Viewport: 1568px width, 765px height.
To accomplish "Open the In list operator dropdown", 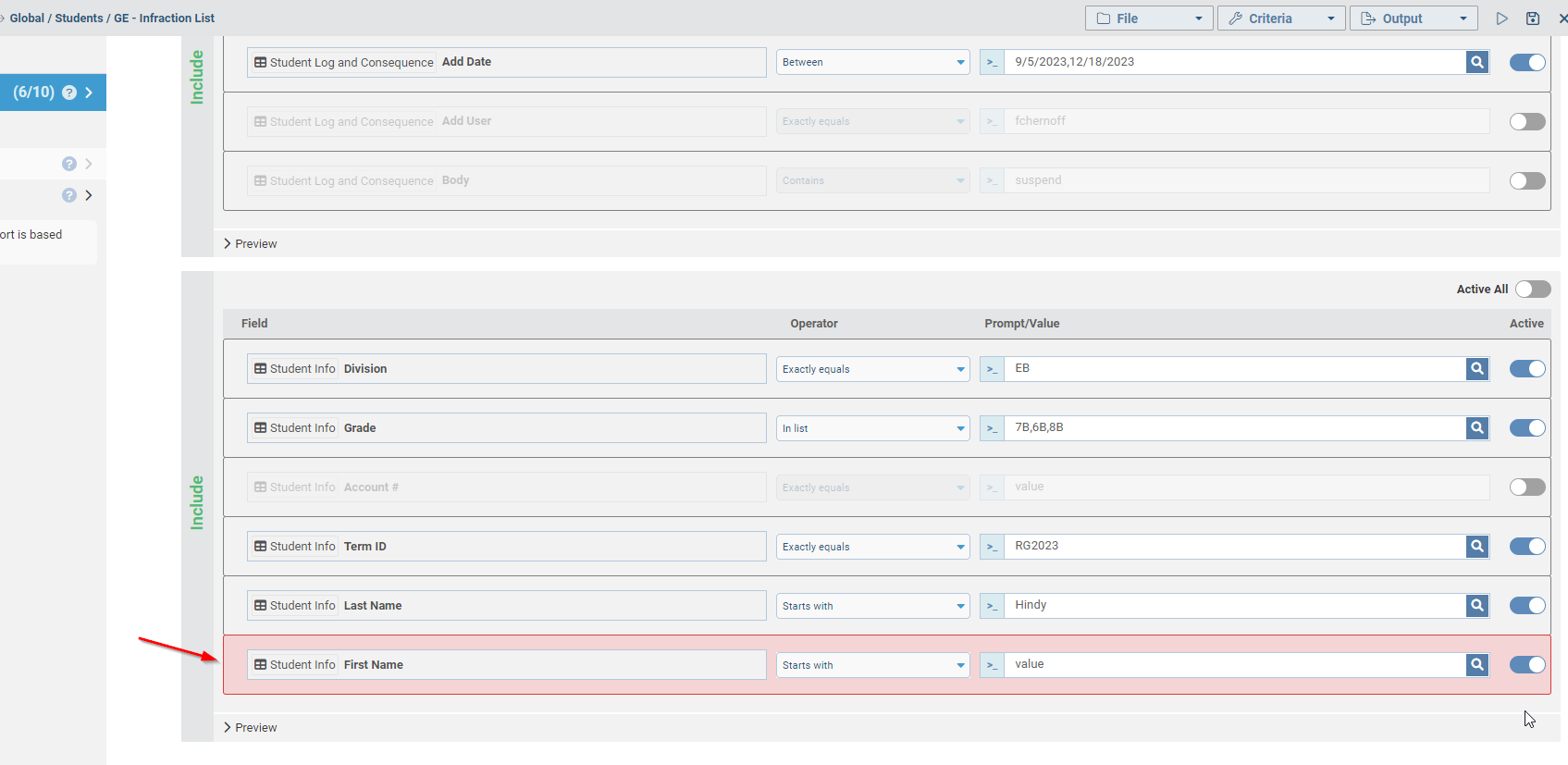I will click(x=872, y=427).
